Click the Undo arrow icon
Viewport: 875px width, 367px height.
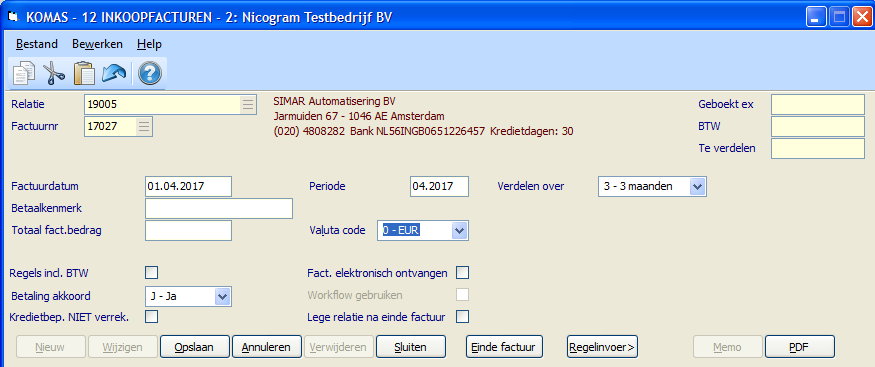[x=114, y=73]
